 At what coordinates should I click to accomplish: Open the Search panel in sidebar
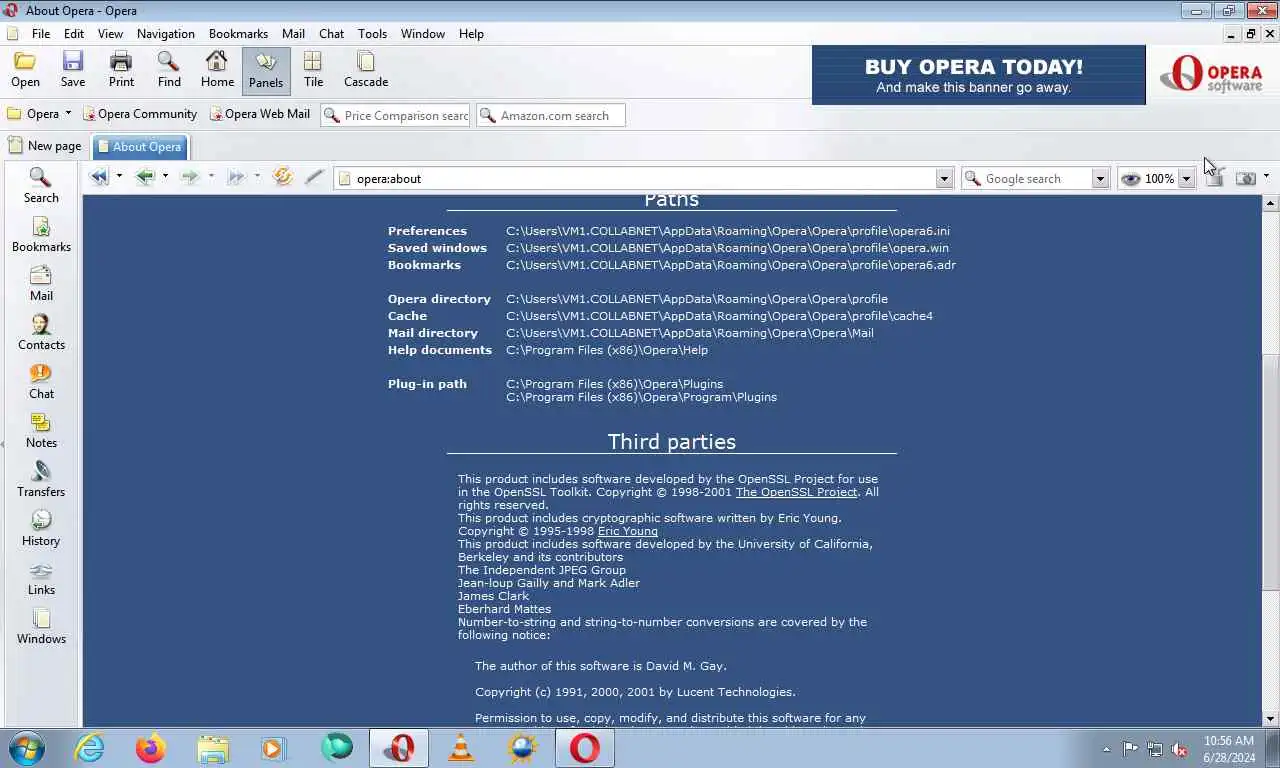[x=41, y=186]
